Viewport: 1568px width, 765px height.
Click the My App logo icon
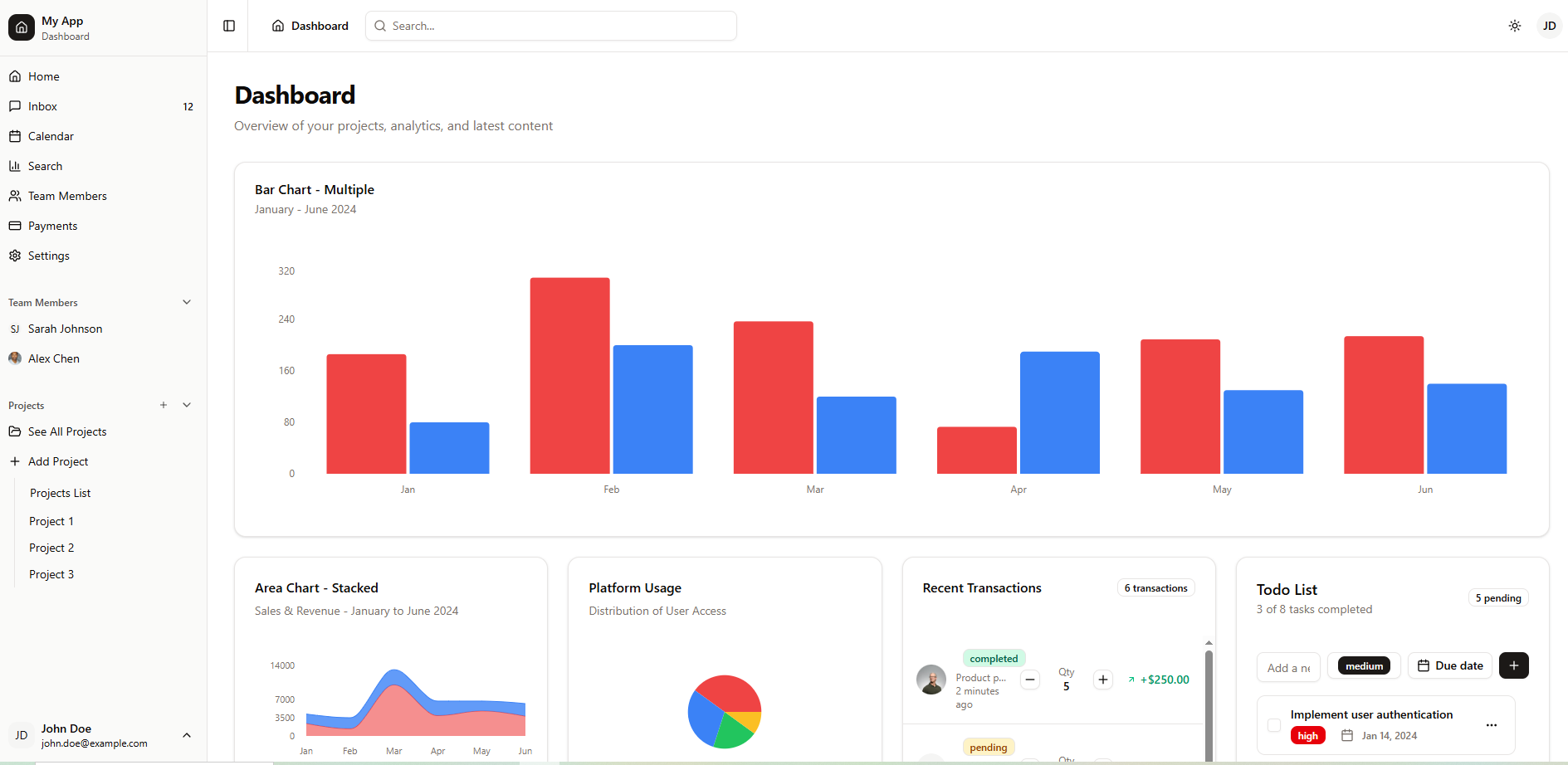[22, 27]
